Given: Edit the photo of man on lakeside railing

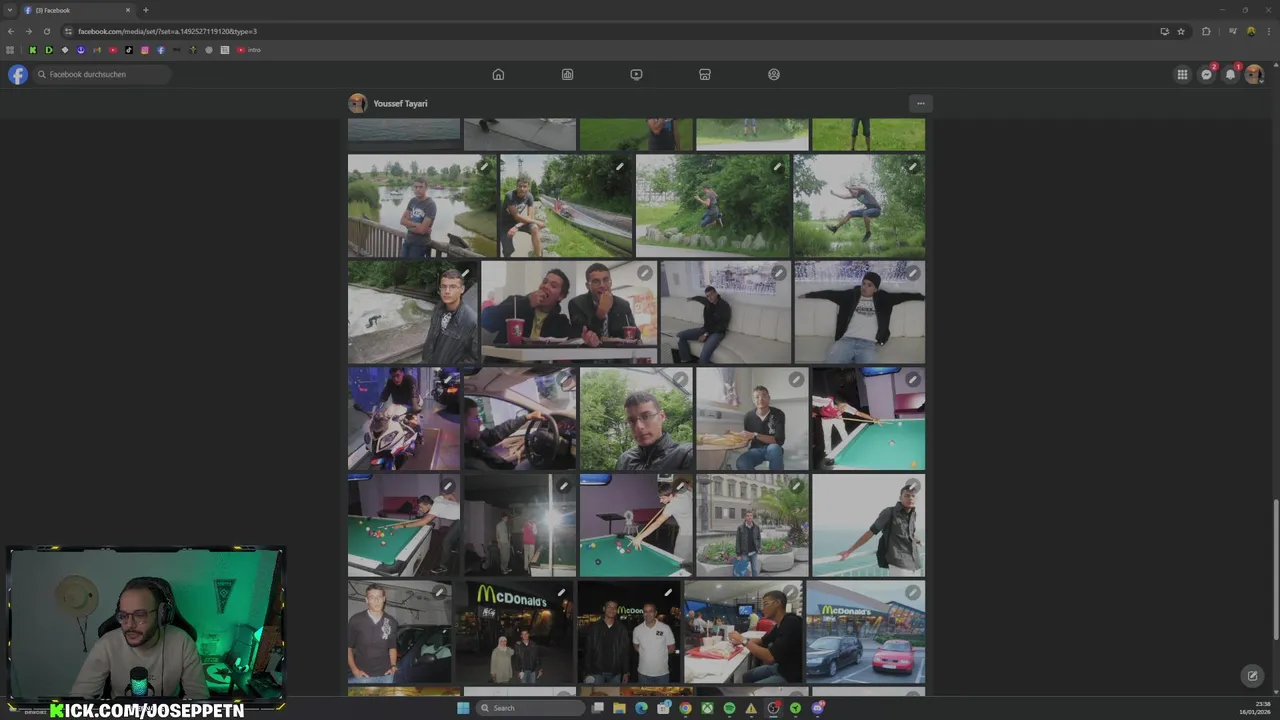Looking at the screenshot, I should point(484,166).
